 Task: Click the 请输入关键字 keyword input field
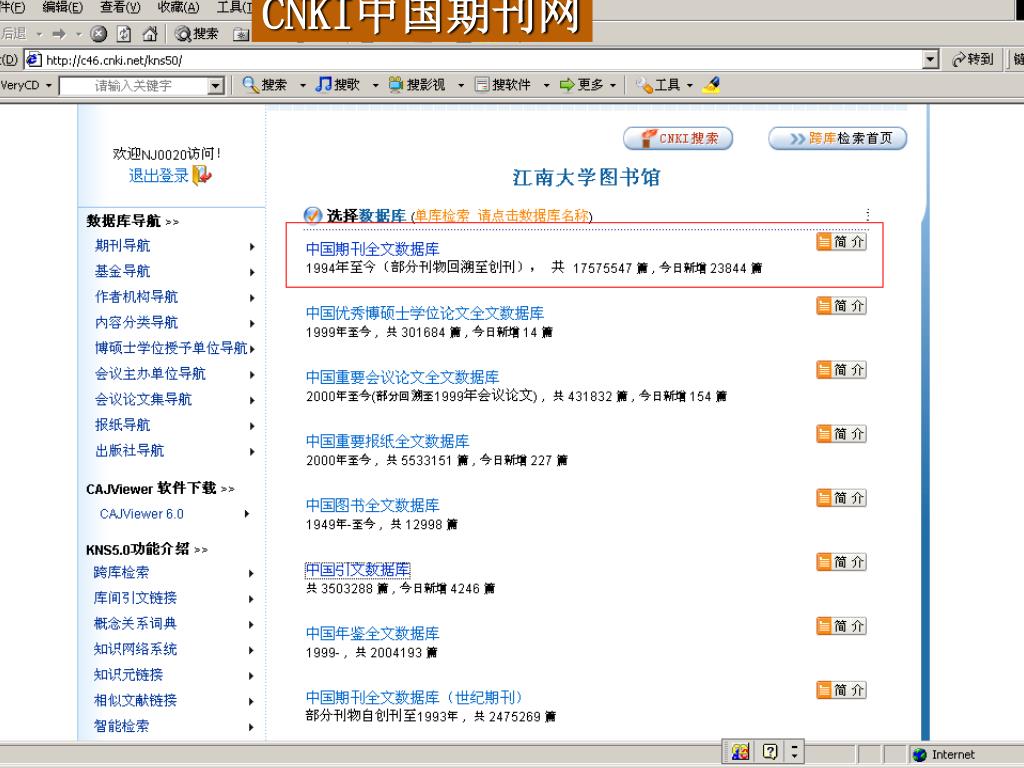[x=134, y=86]
